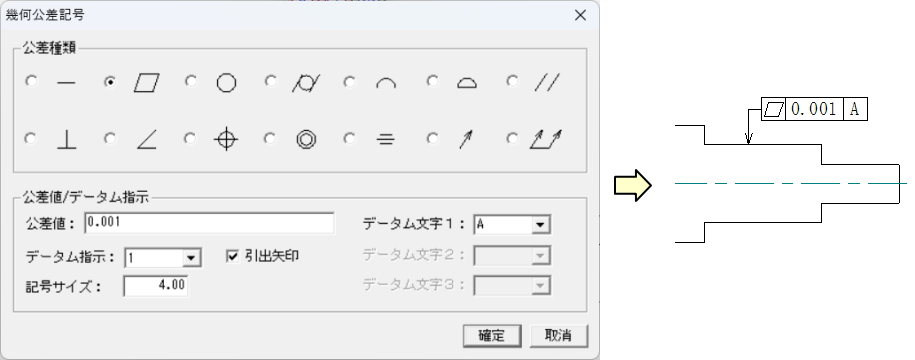Cancel with the 取消 button
This screenshot has height=360, width=915.
(x=558, y=336)
